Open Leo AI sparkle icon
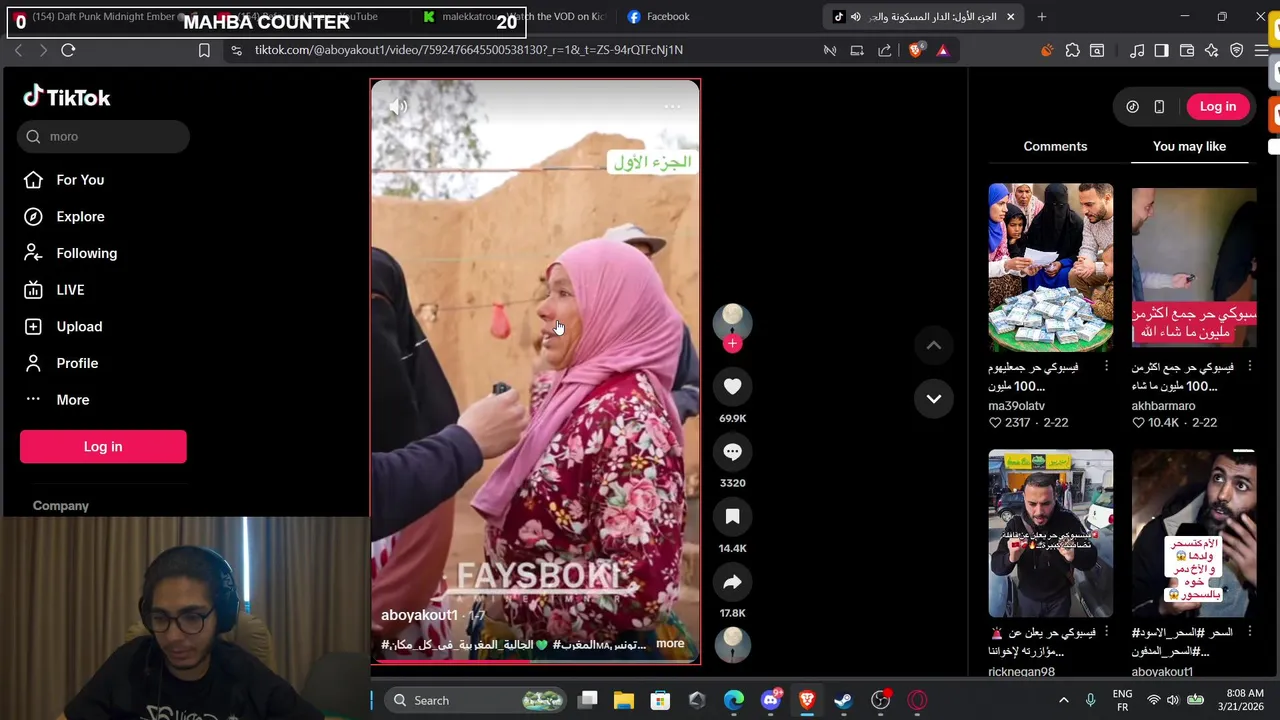1280x720 pixels. click(x=1212, y=50)
